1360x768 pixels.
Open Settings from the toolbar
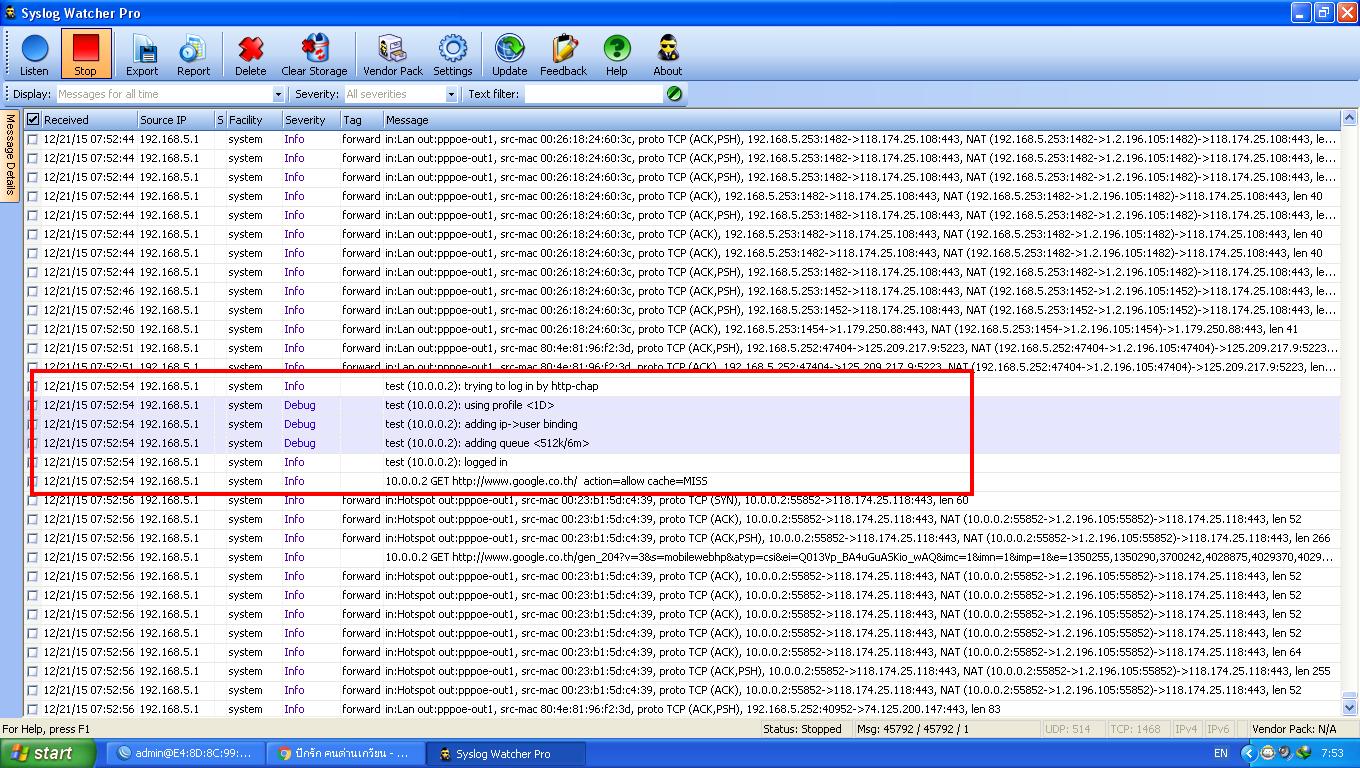(x=453, y=54)
